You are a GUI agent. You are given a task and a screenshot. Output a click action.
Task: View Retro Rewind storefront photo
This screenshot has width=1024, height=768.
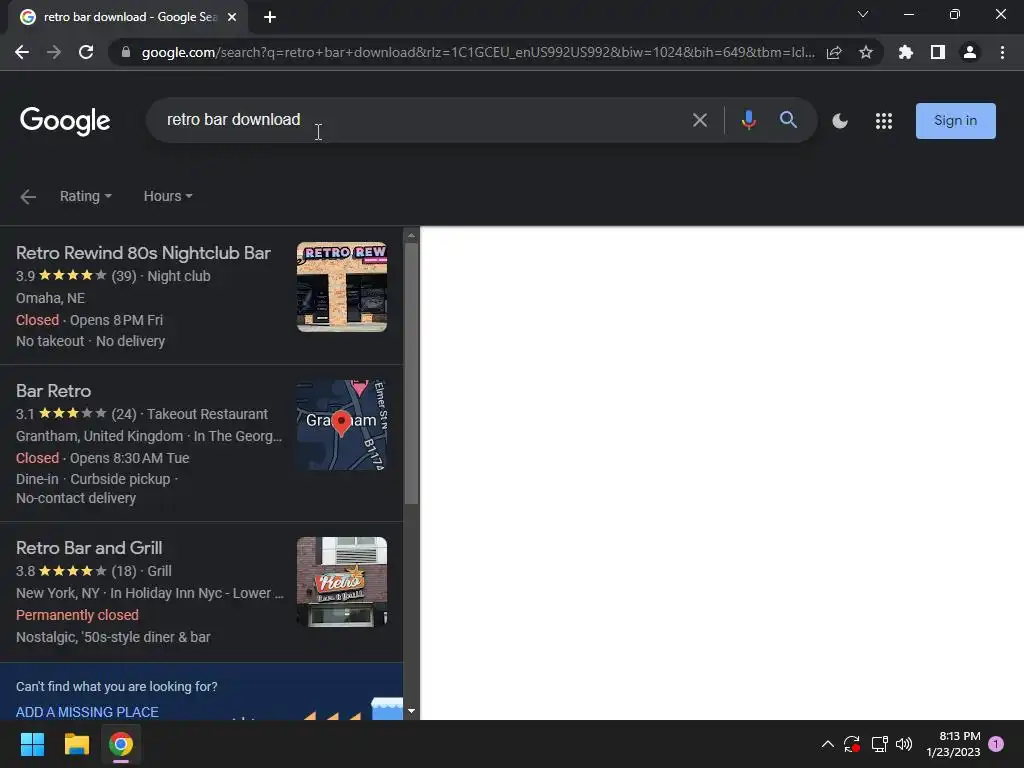[x=342, y=287]
